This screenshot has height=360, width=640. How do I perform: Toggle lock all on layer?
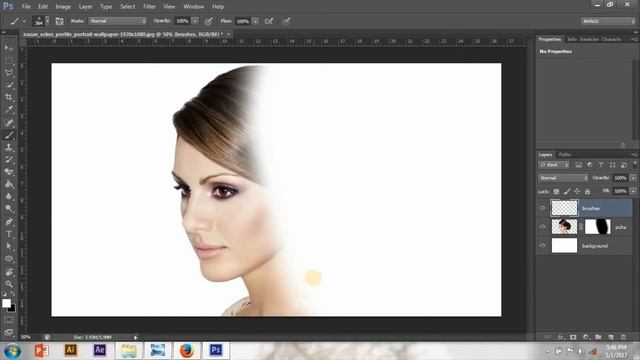pyautogui.click(x=587, y=191)
